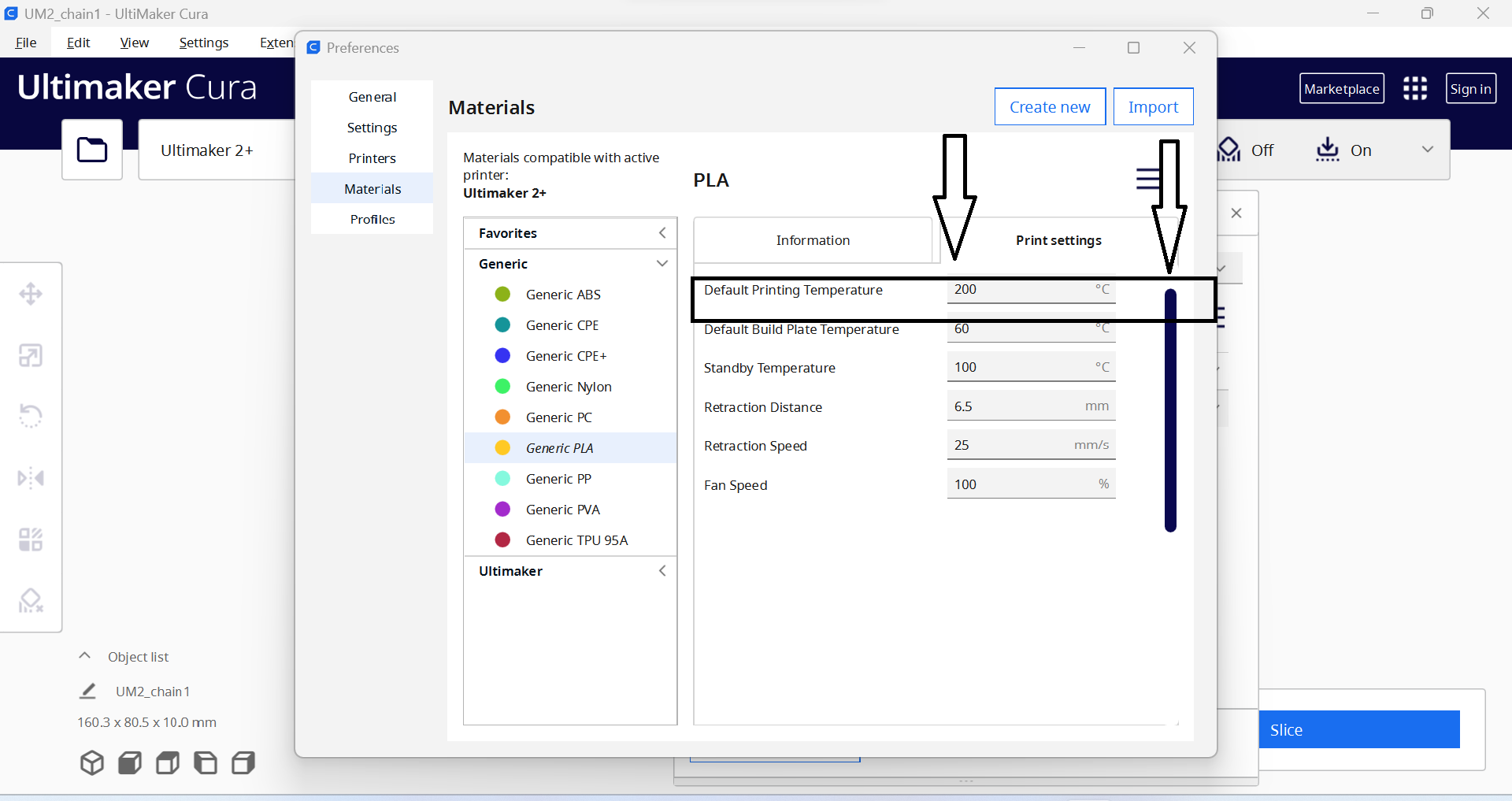
Task: Select the Mirror tool in left toolbar
Action: coord(31,477)
